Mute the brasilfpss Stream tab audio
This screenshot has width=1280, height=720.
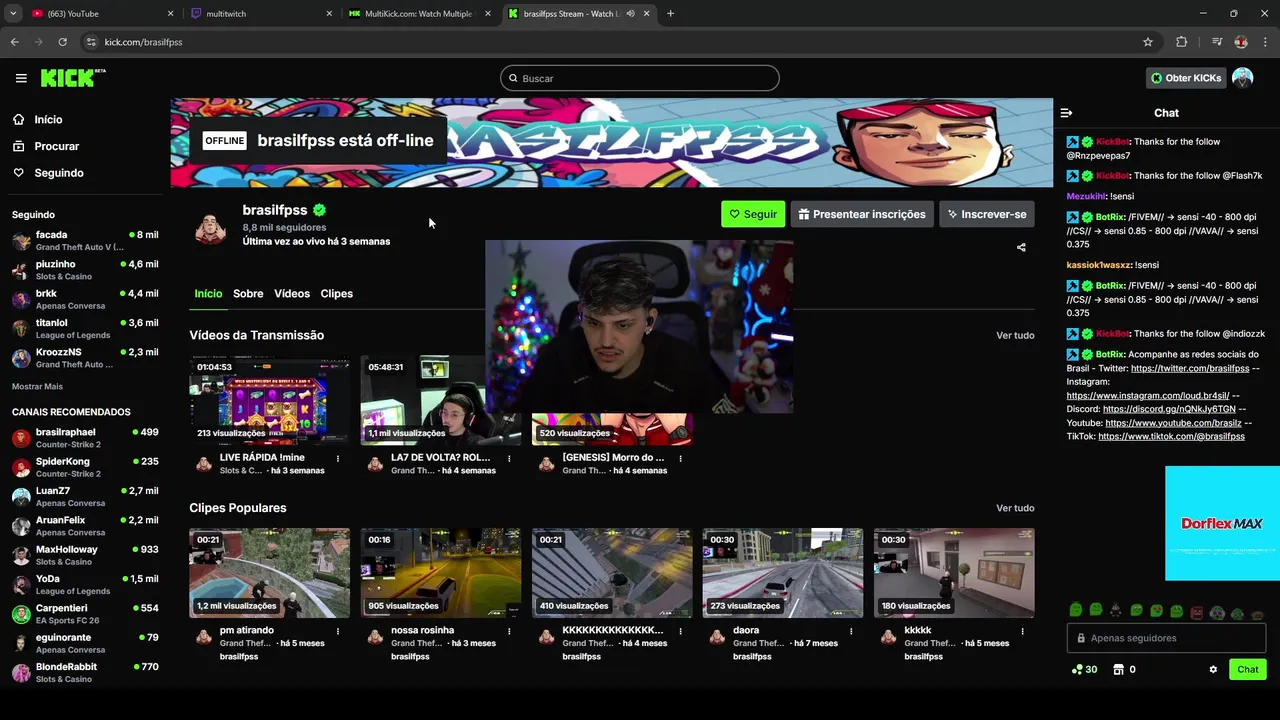(630, 14)
